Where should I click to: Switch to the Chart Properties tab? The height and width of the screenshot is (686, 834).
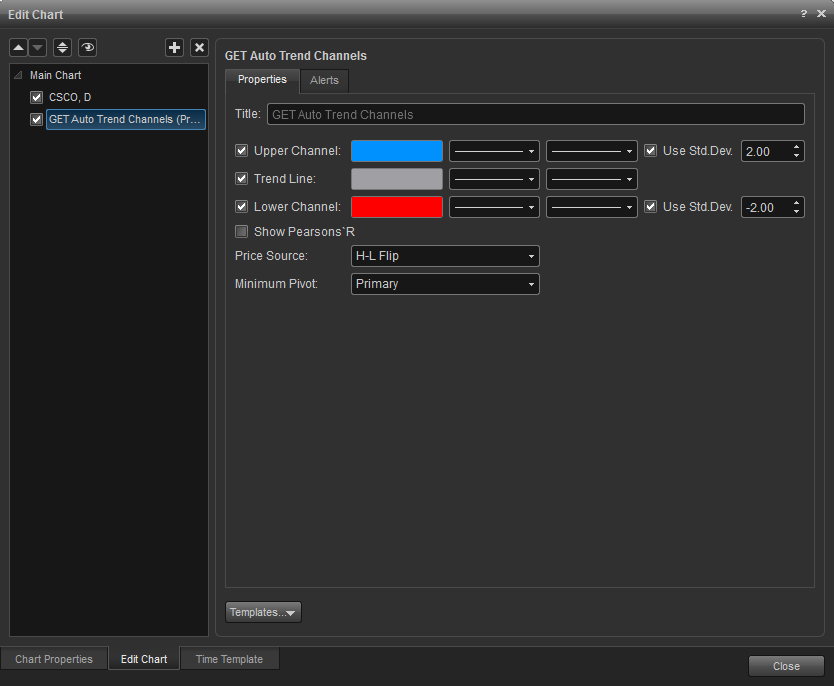[54, 659]
